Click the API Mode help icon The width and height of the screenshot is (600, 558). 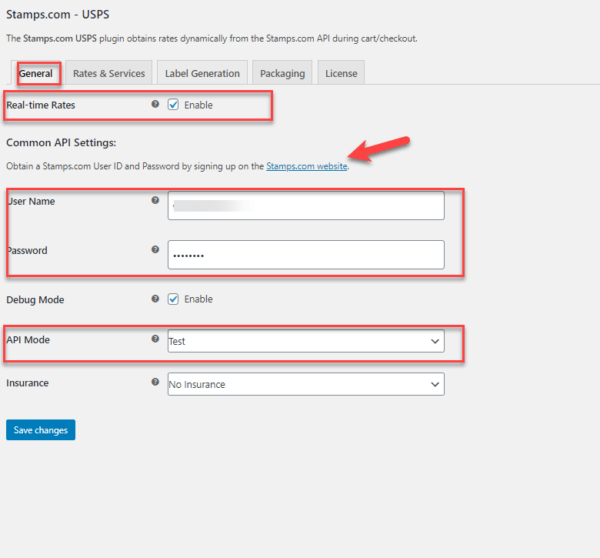coord(155,339)
